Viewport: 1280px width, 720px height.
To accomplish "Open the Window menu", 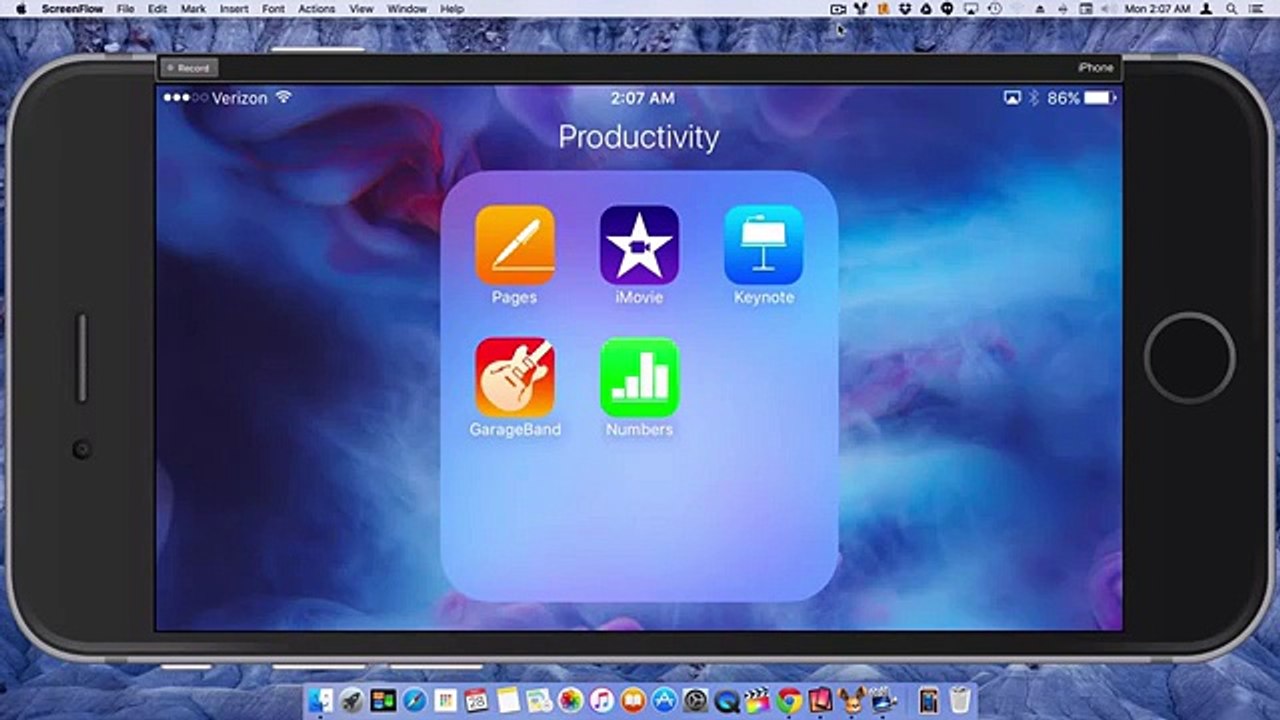I will coord(407,9).
